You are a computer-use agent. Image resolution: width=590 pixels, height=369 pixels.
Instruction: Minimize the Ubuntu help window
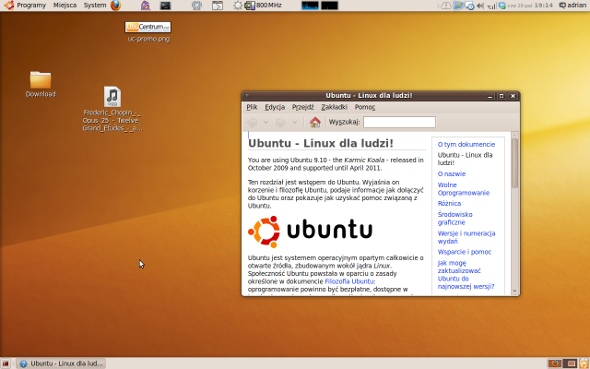tap(490, 96)
